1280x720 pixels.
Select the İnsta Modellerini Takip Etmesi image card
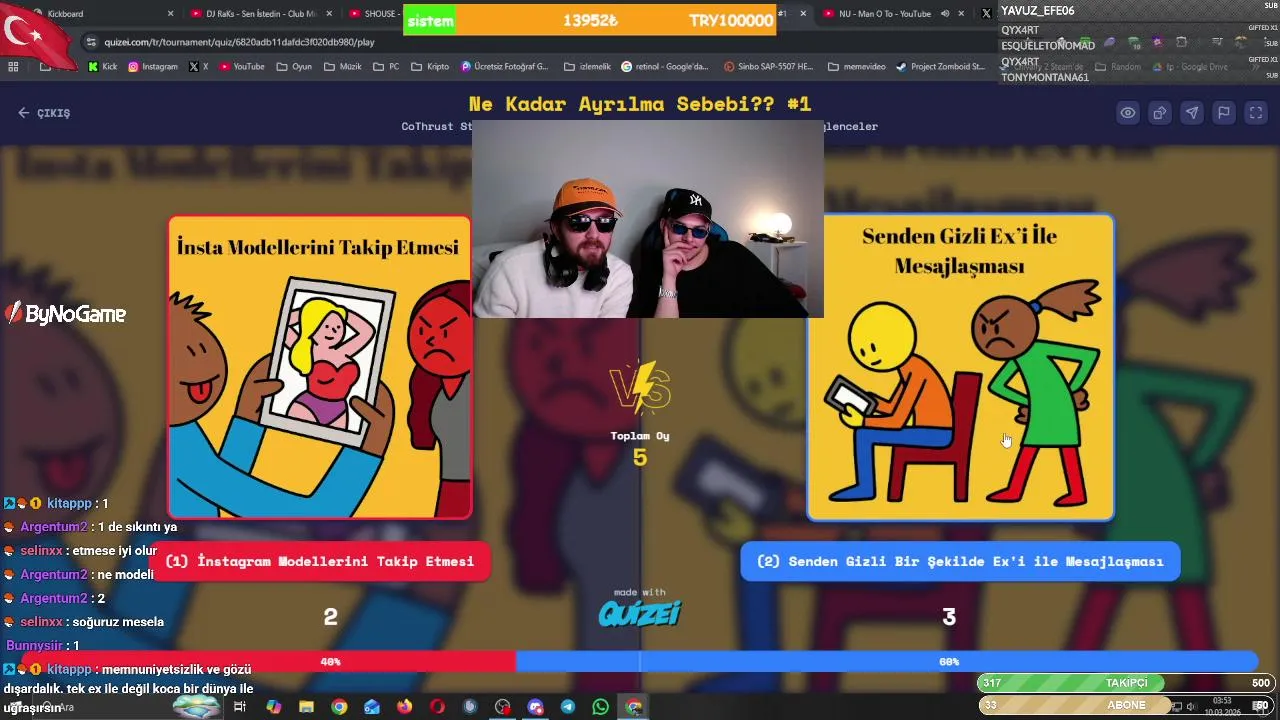(320, 367)
